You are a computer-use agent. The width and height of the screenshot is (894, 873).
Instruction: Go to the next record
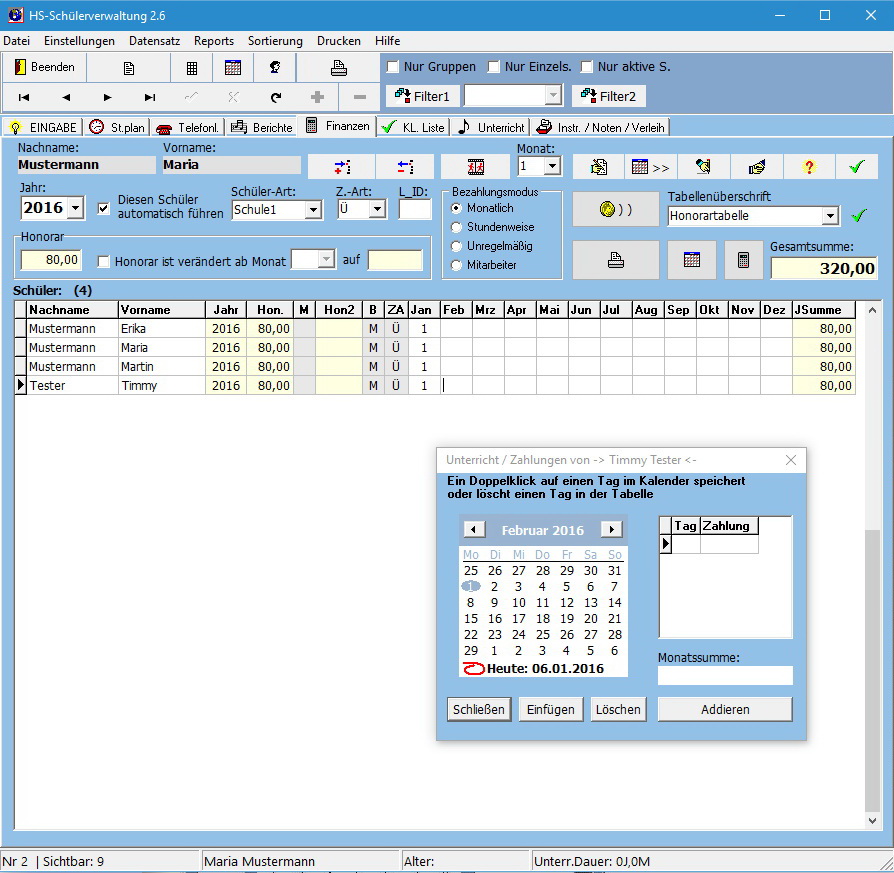108,98
